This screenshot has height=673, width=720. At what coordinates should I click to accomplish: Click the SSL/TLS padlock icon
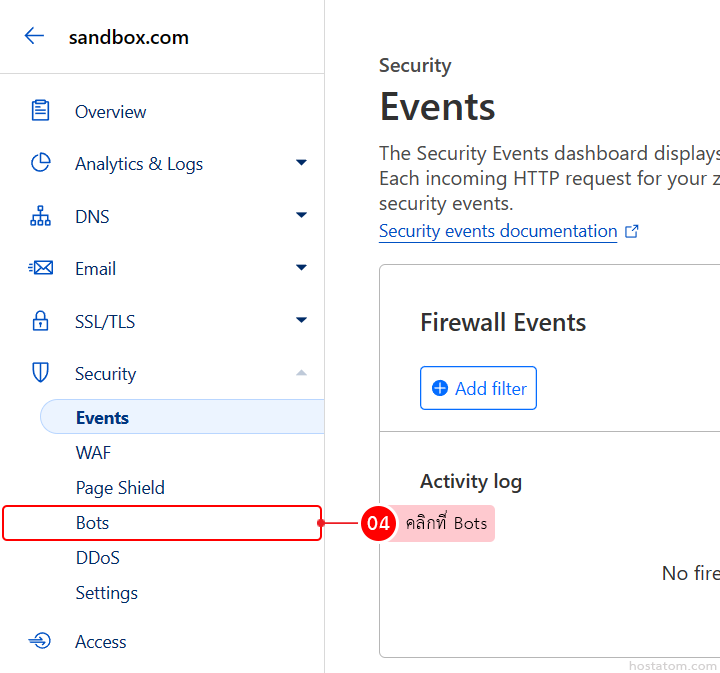point(40,321)
